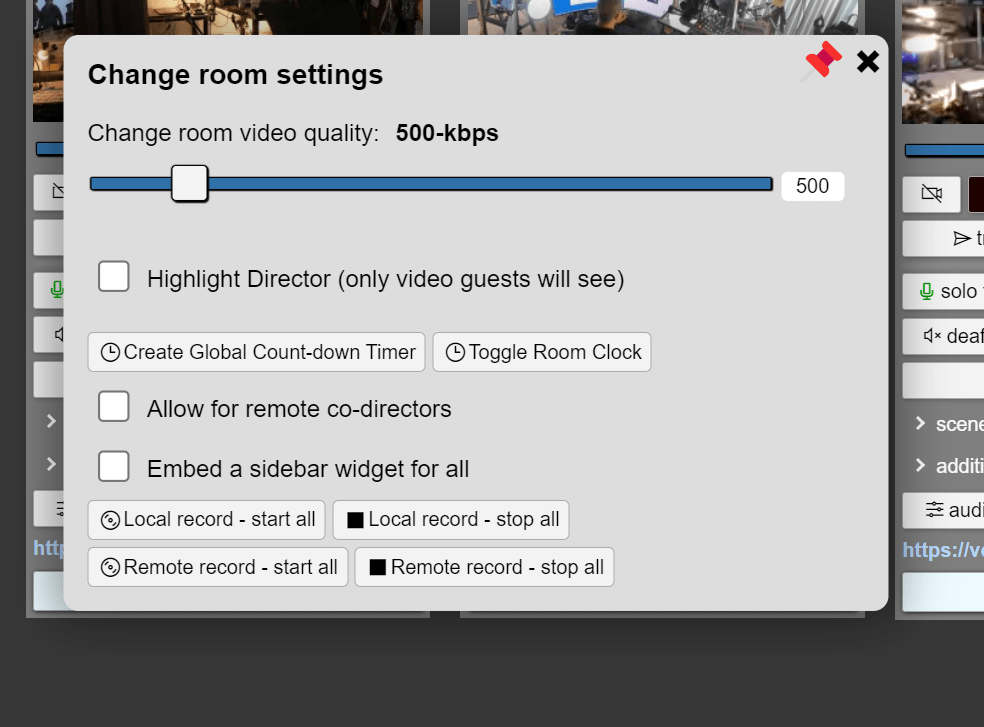Enable Highlight Director checkbox
The image size is (984, 727).
coord(114,276)
